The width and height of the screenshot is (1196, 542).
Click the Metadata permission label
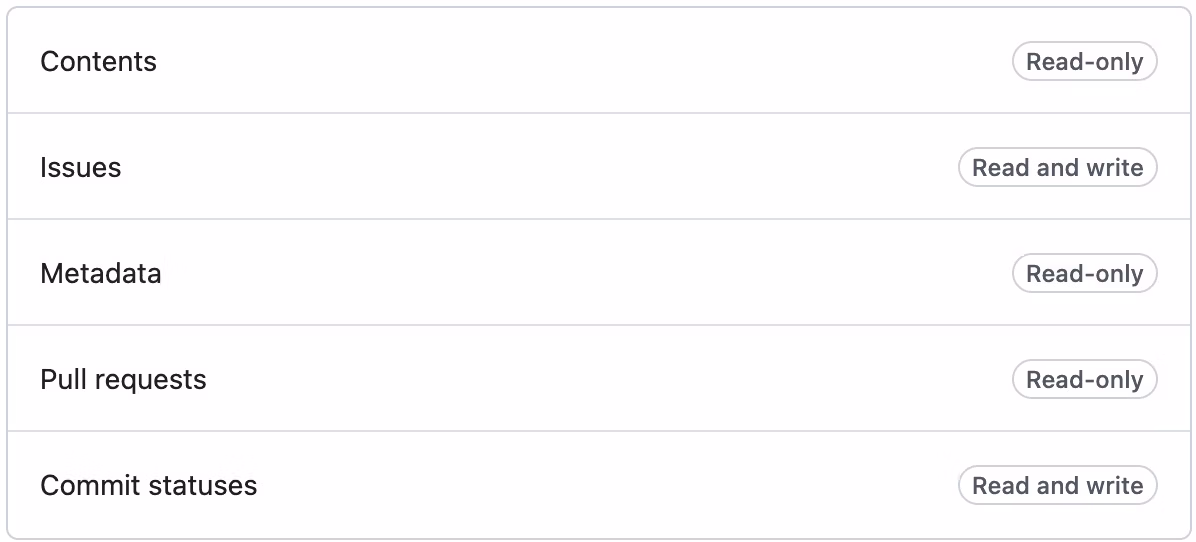click(x=100, y=274)
